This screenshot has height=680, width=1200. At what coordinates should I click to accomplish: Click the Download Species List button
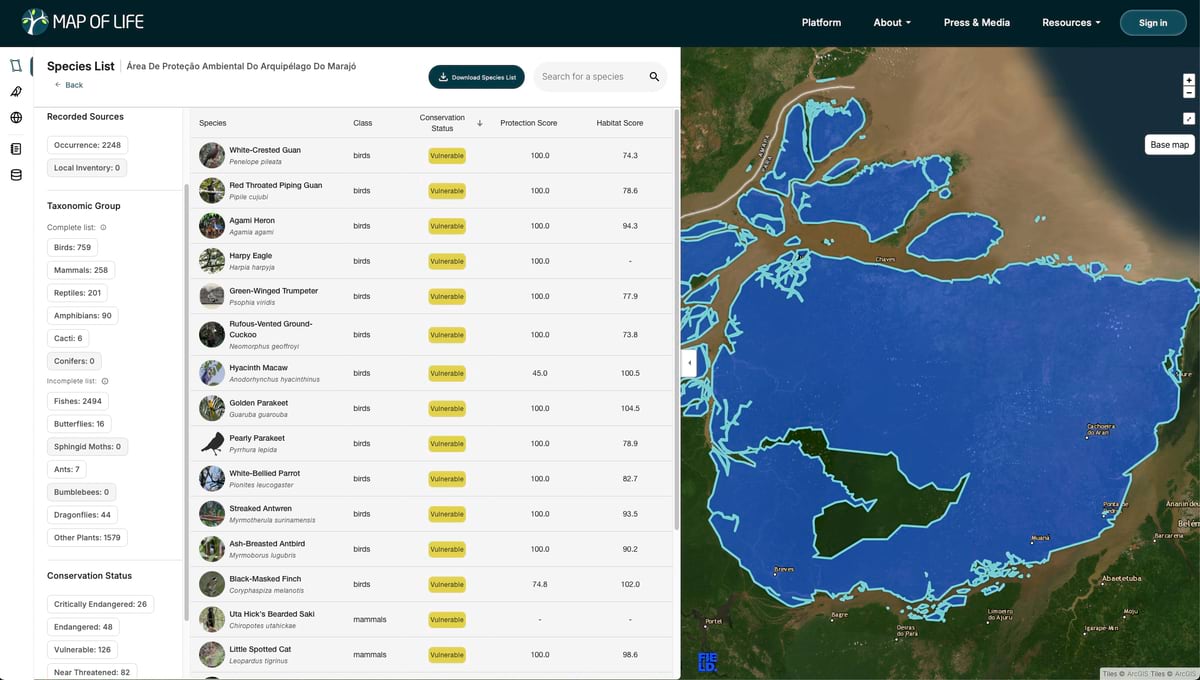pos(476,77)
